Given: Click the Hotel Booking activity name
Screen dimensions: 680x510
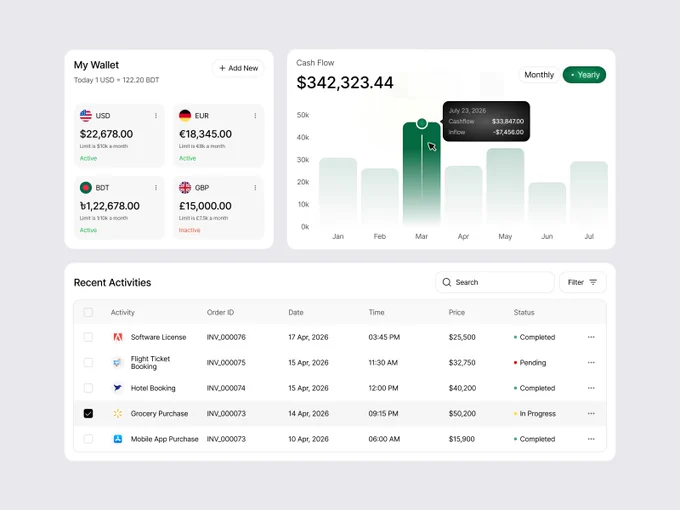Looking at the screenshot, I should coord(153,388).
